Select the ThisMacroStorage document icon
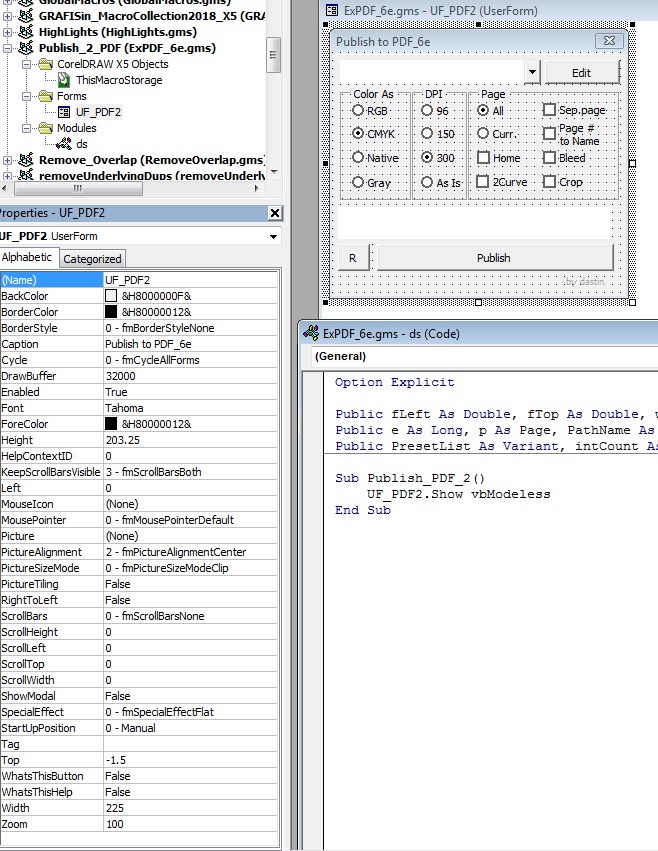The image size is (658, 851). pyautogui.click(x=64, y=80)
